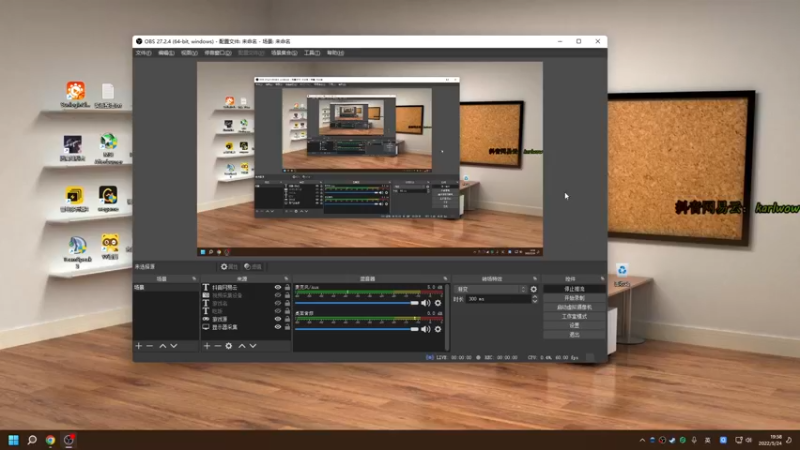Toggle the lock on the 视频采集设备 source

287,295
